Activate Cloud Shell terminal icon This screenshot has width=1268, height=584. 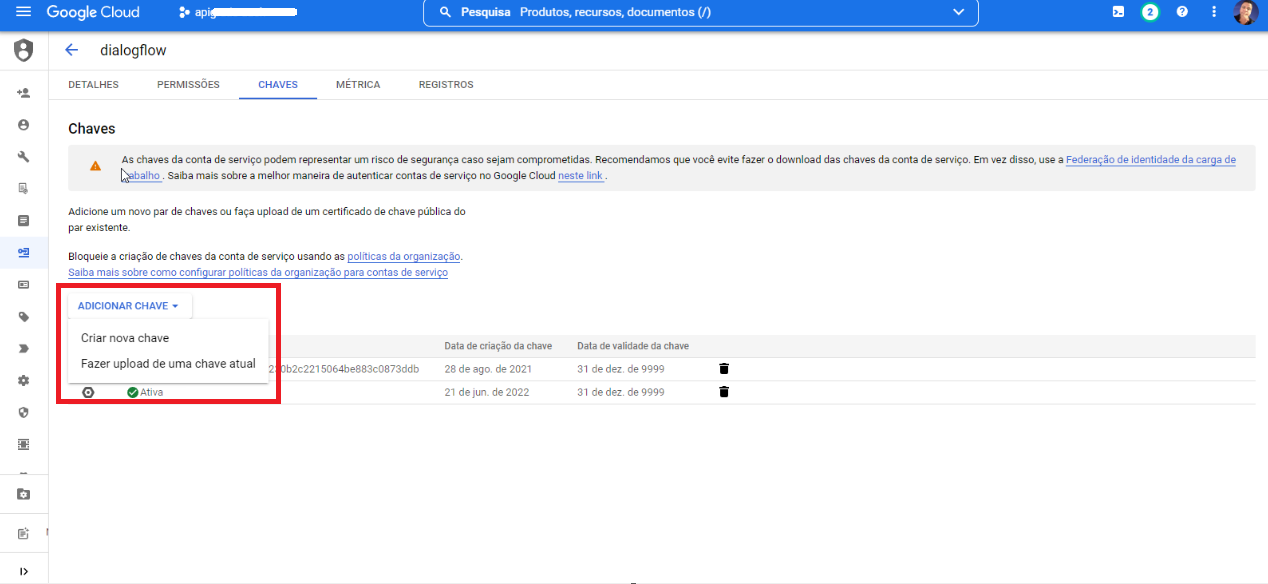coord(1118,12)
